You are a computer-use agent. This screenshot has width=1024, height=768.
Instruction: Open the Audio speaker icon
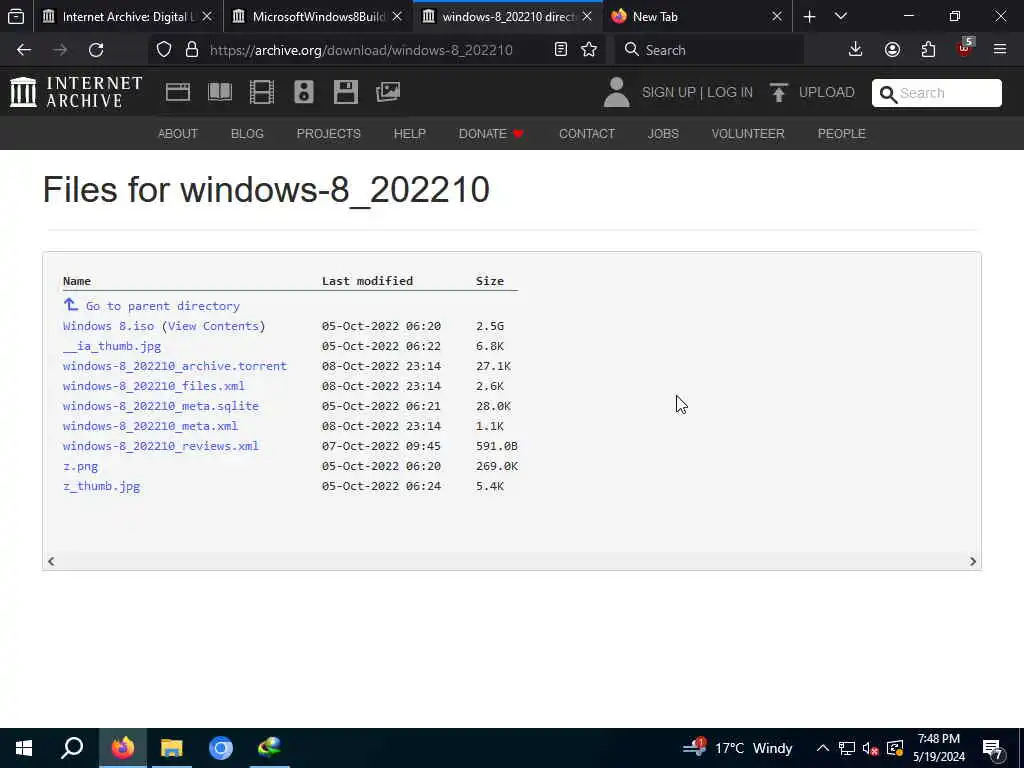click(x=304, y=92)
